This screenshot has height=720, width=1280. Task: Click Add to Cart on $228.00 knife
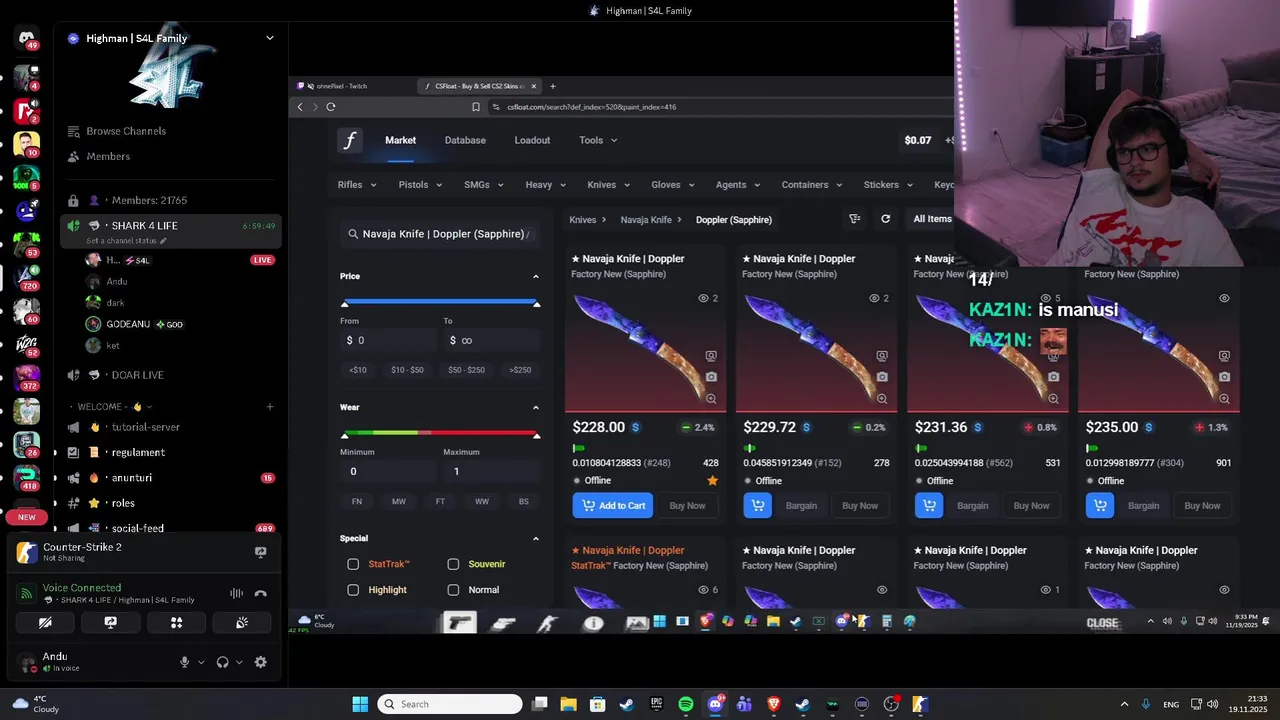point(613,505)
